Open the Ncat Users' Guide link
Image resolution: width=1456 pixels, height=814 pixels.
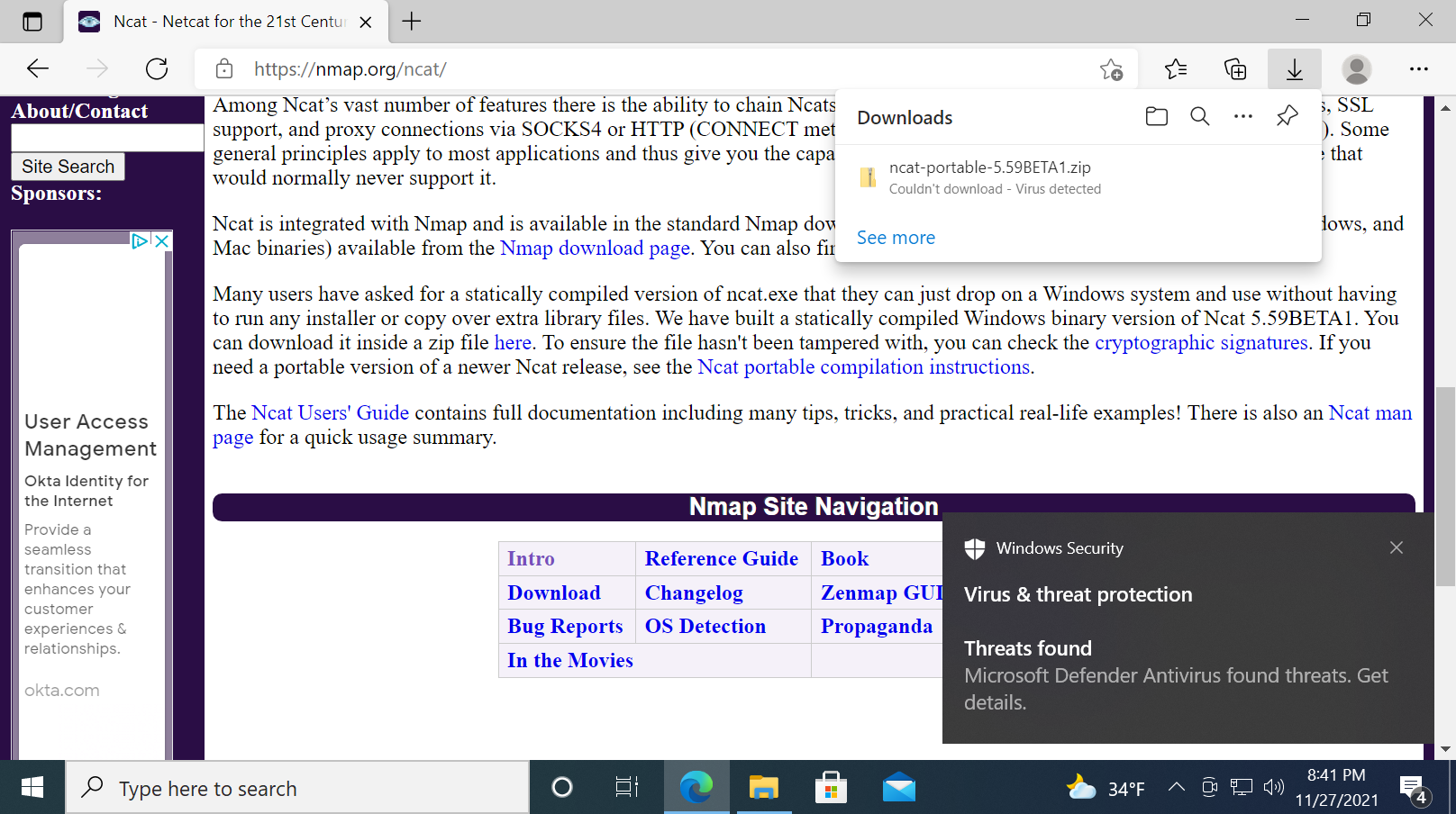pos(330,413)
